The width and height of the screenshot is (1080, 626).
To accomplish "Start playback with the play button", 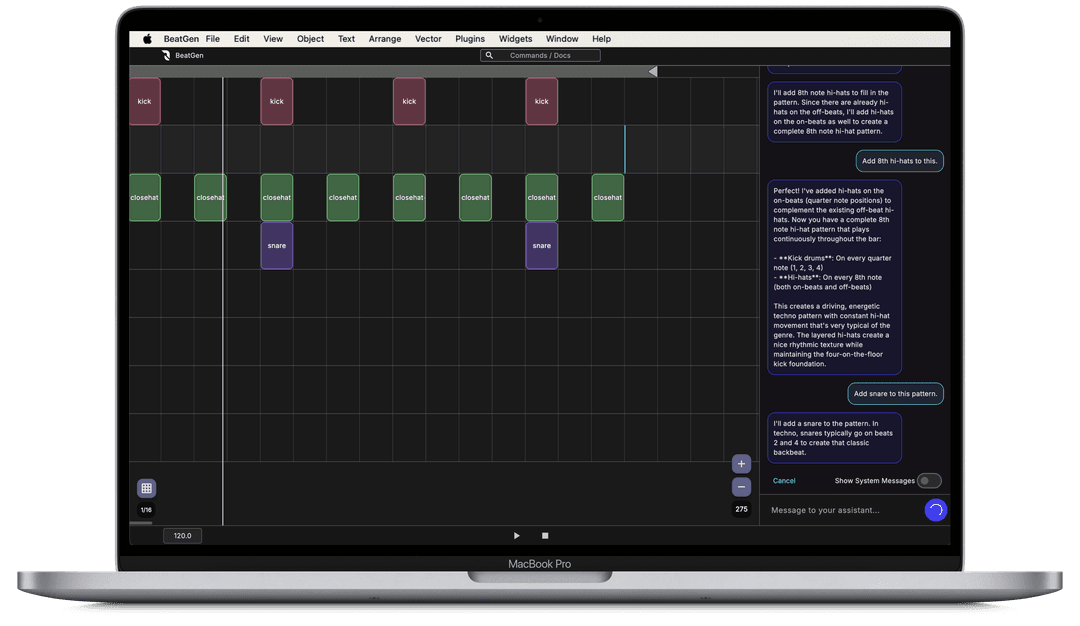I will click(x=517, y=536).
